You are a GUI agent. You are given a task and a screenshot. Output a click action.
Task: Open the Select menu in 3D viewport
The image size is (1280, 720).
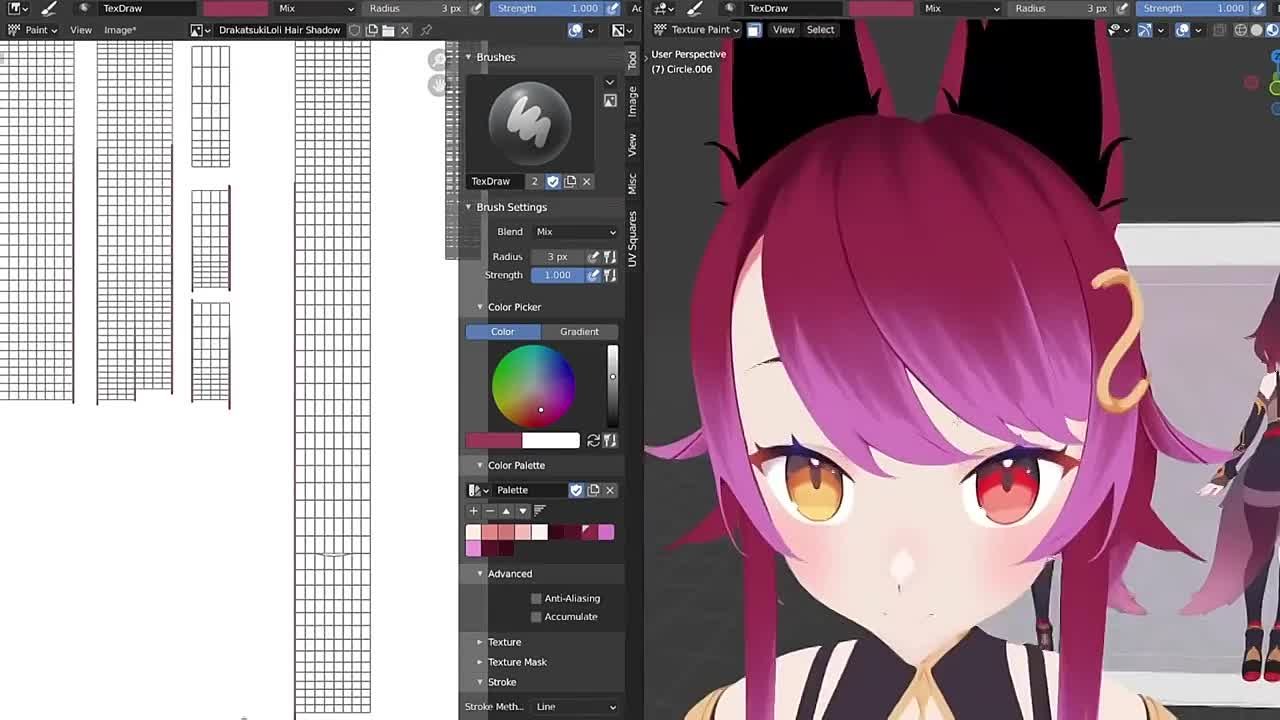point(820,30)
